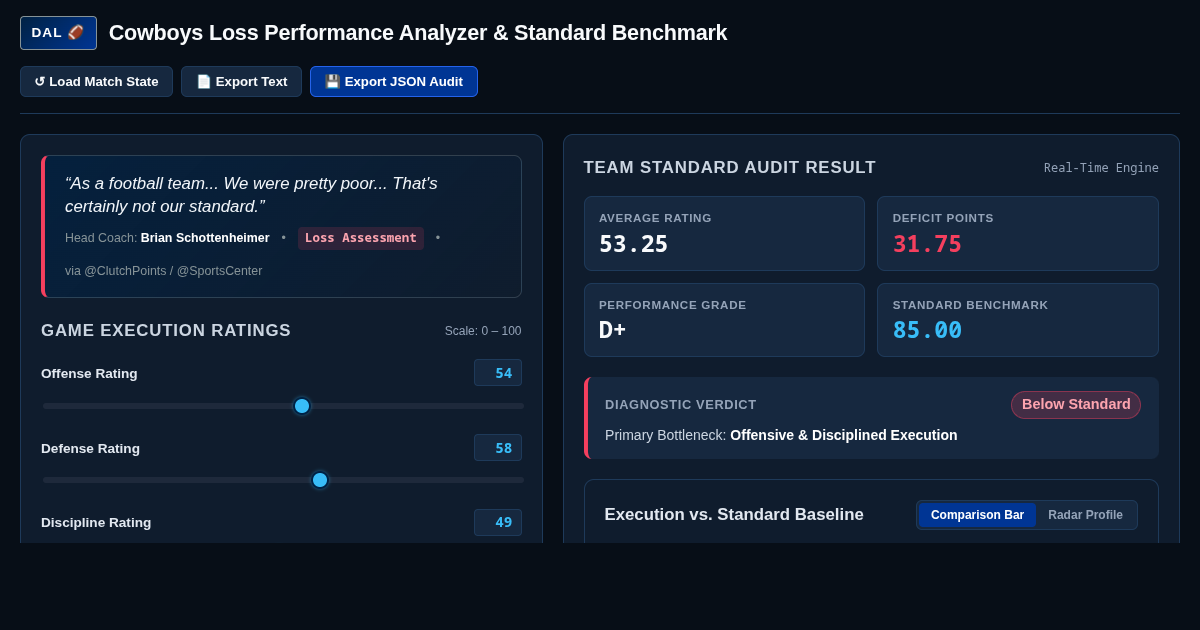1200x630 pixels.
Task: Select the Deficit Points value 31.75
Action: (x=927, y=244)
